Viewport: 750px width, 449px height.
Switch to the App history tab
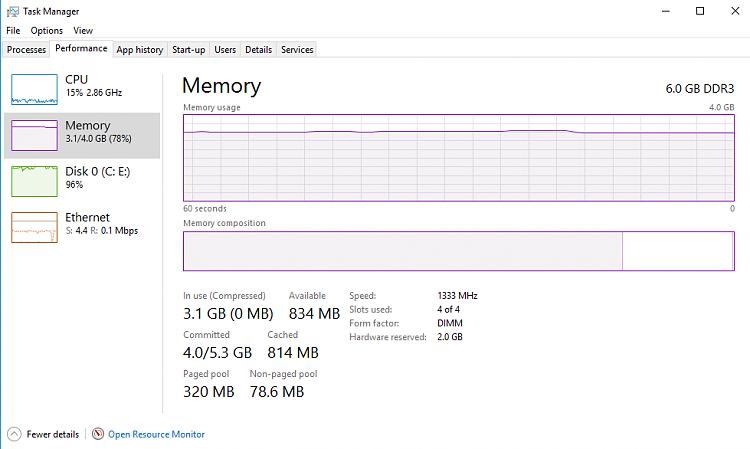139,49
